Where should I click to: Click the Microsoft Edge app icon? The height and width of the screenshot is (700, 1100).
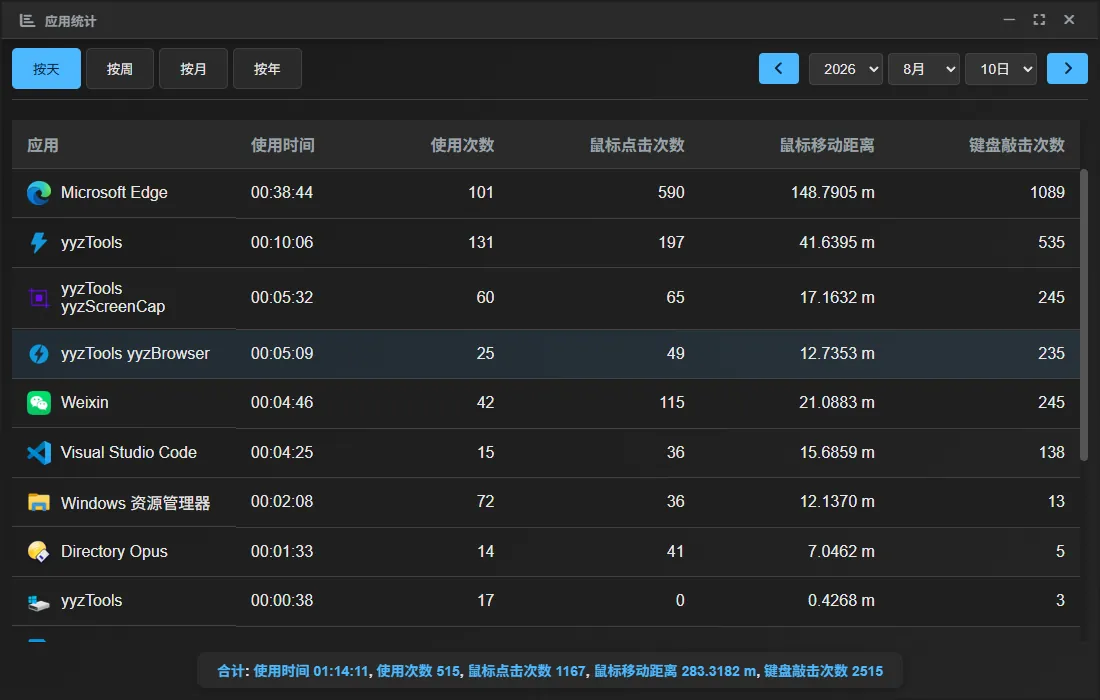39,193
